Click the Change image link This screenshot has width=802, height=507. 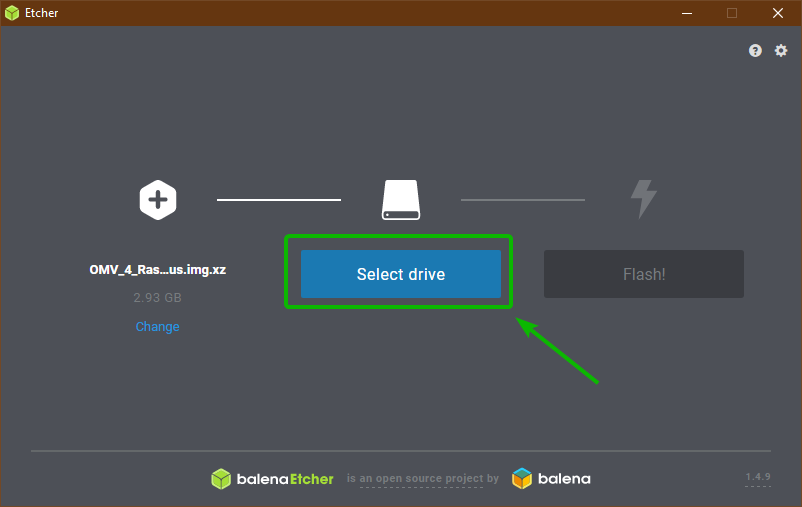pos(158,326)
